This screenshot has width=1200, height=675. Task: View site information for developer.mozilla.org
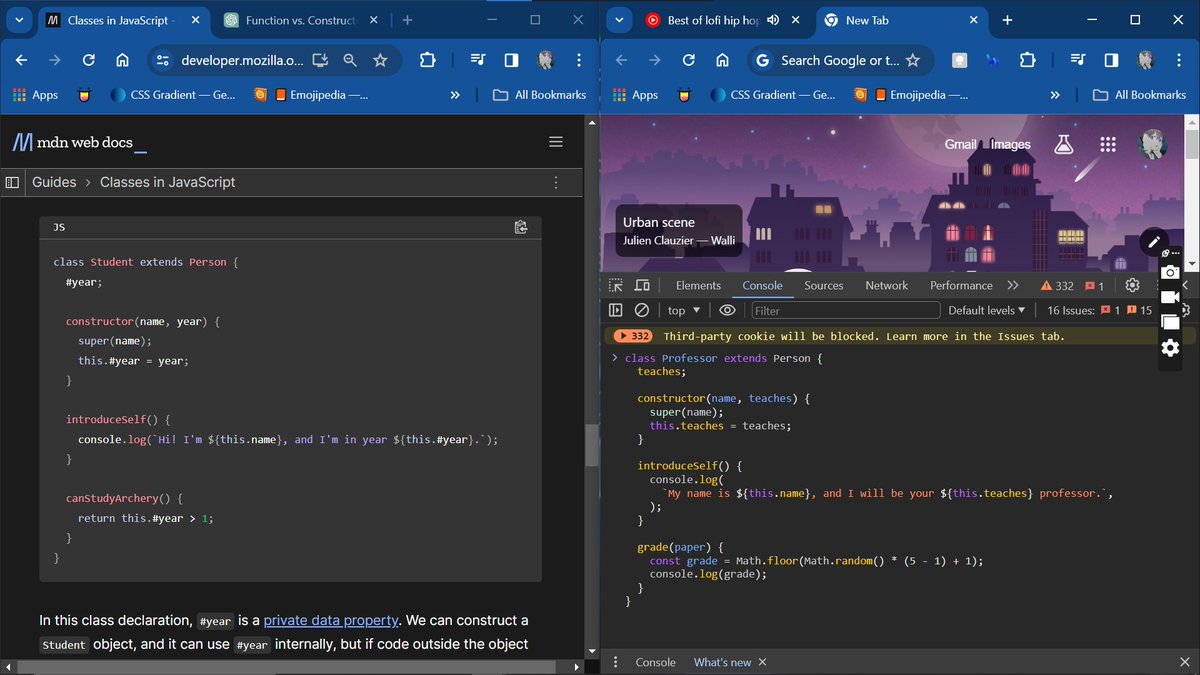[163, 60]
